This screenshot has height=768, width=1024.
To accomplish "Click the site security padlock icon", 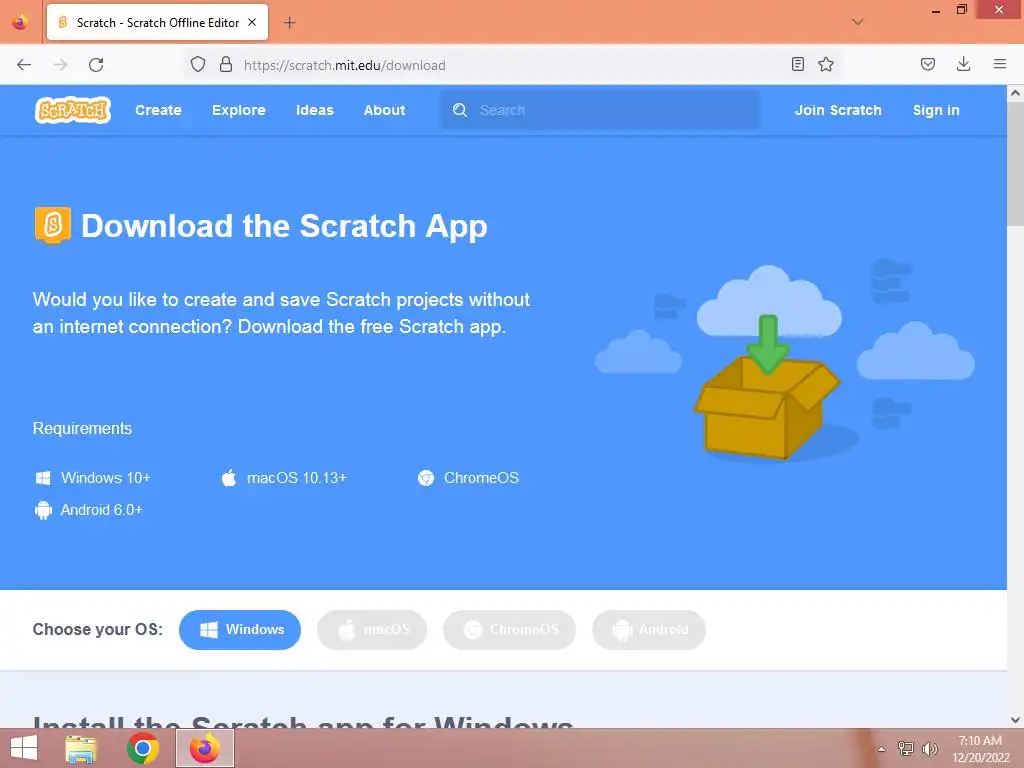I will [226, 64].
